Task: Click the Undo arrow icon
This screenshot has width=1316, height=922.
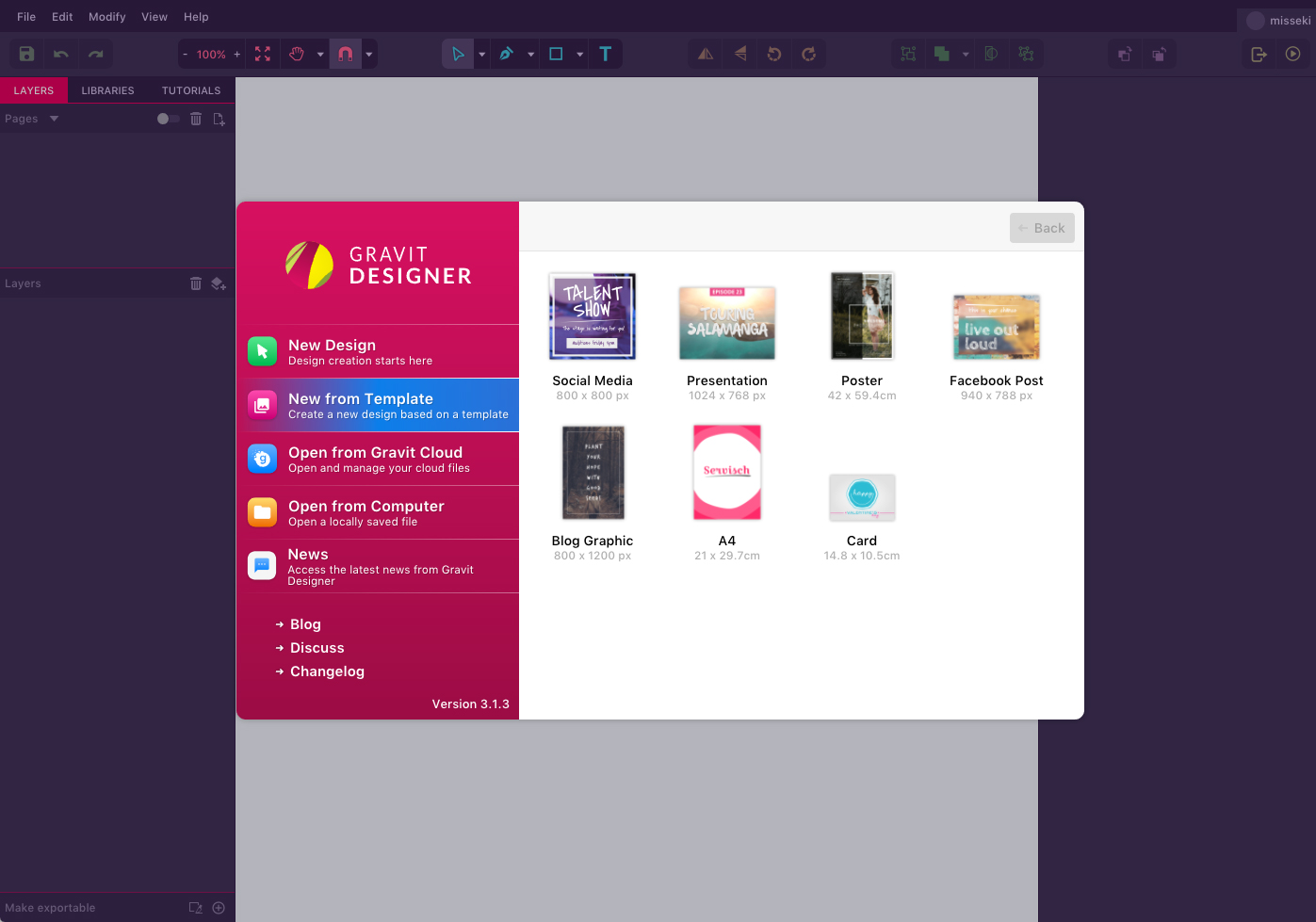Action: [61, 55]
